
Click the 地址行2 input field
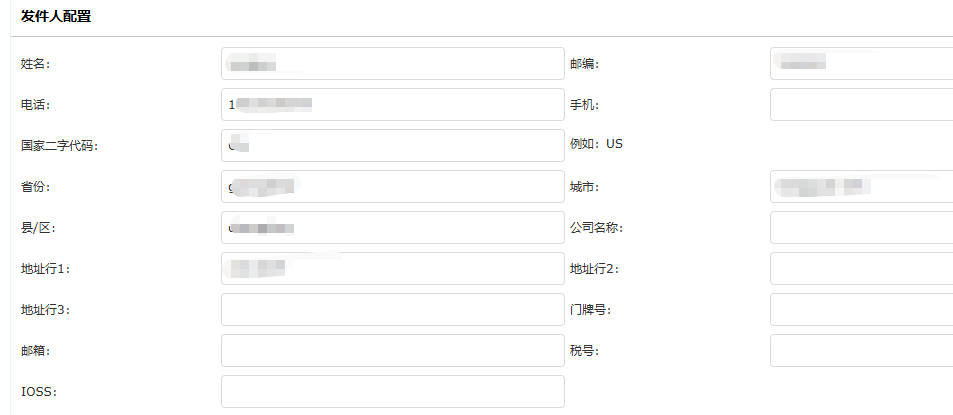click(860, 269)
